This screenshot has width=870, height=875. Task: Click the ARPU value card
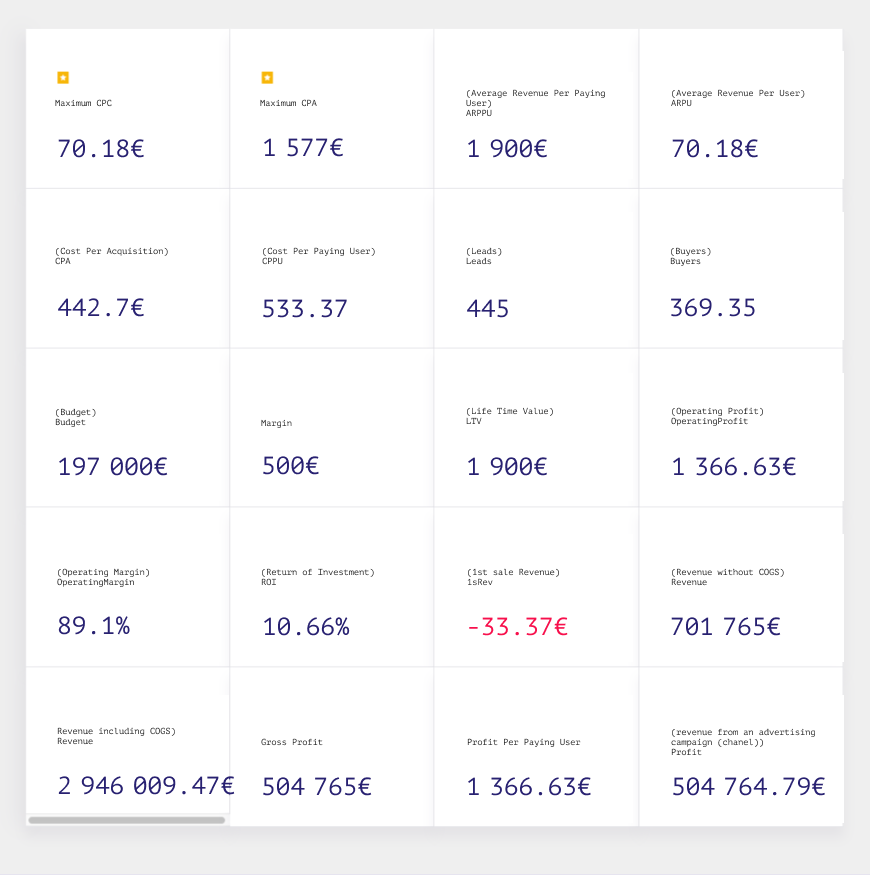741,109
